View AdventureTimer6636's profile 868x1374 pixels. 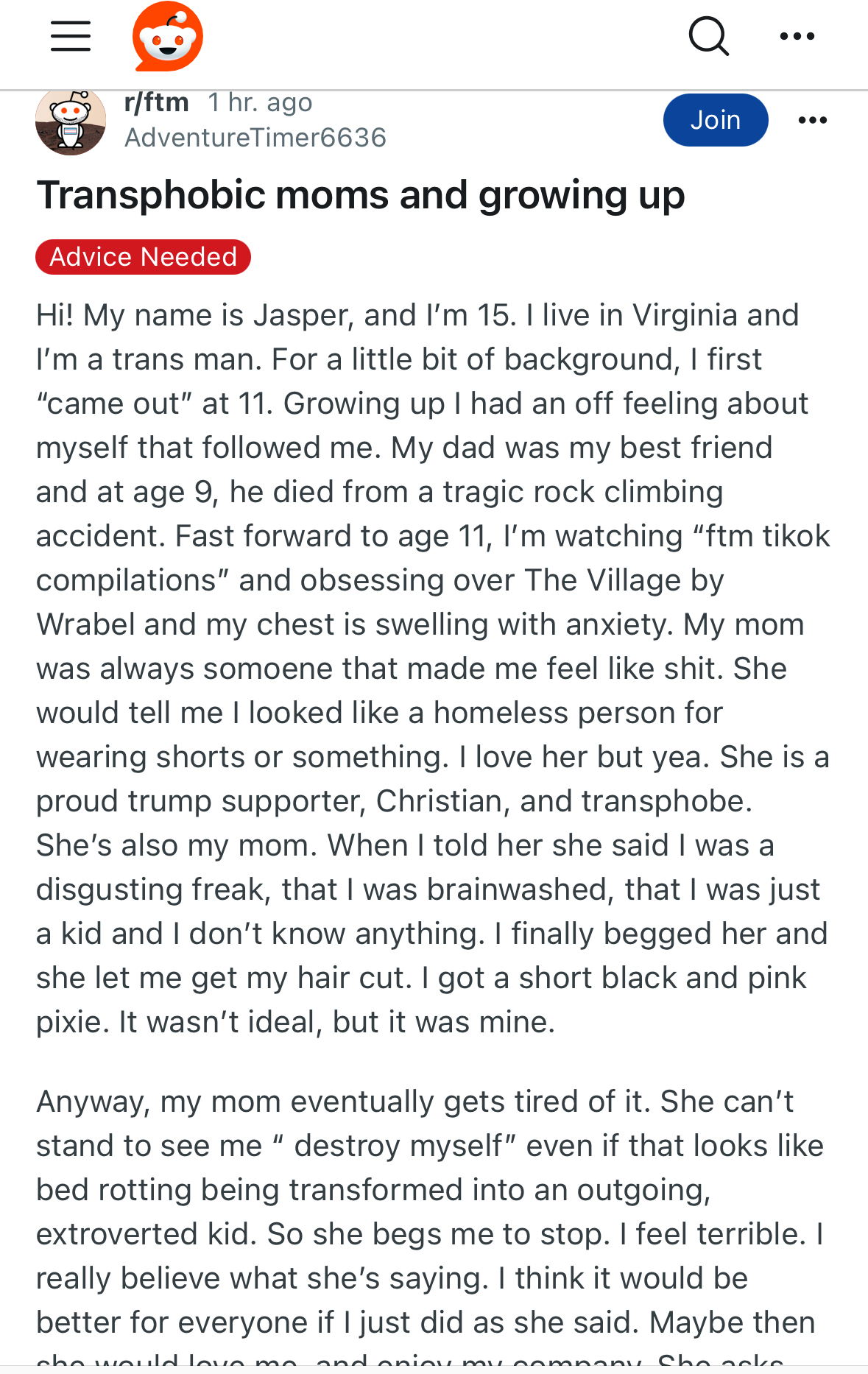[x=255, y=138]
